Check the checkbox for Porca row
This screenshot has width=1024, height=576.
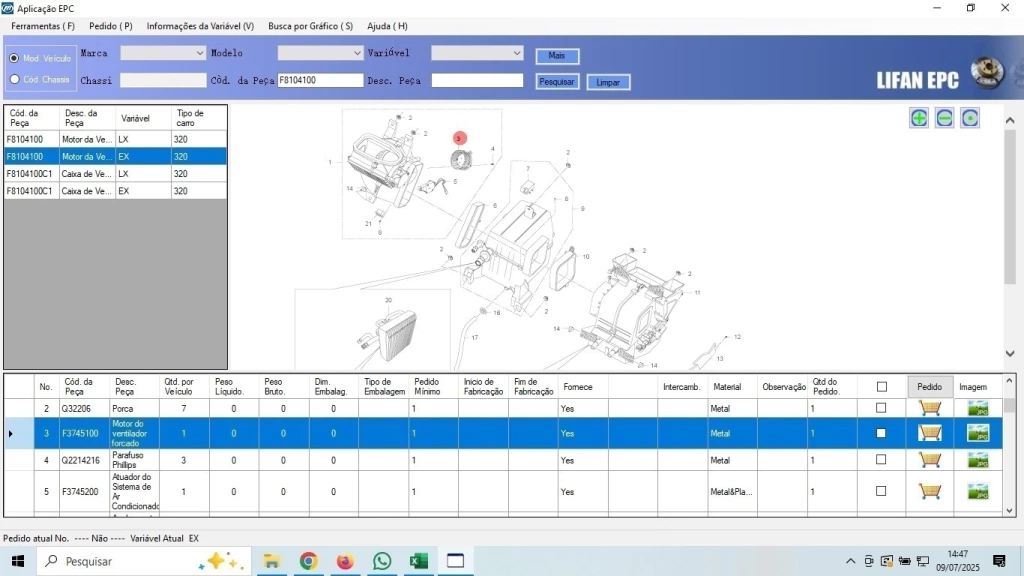[x=881, y=408]
